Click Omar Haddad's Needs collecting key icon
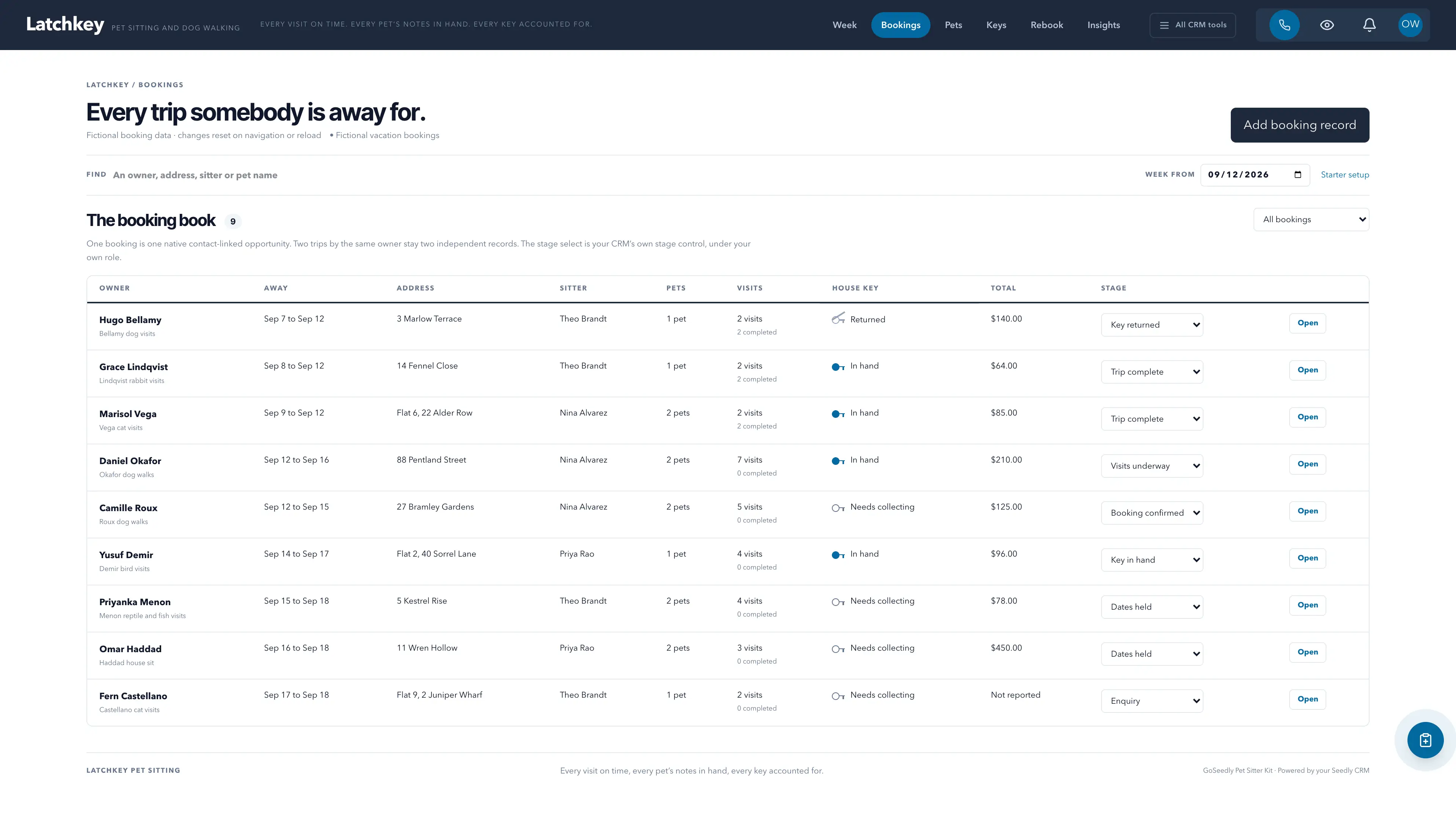1456x819 pixels. pyautogui.click(x=838, y=649)
